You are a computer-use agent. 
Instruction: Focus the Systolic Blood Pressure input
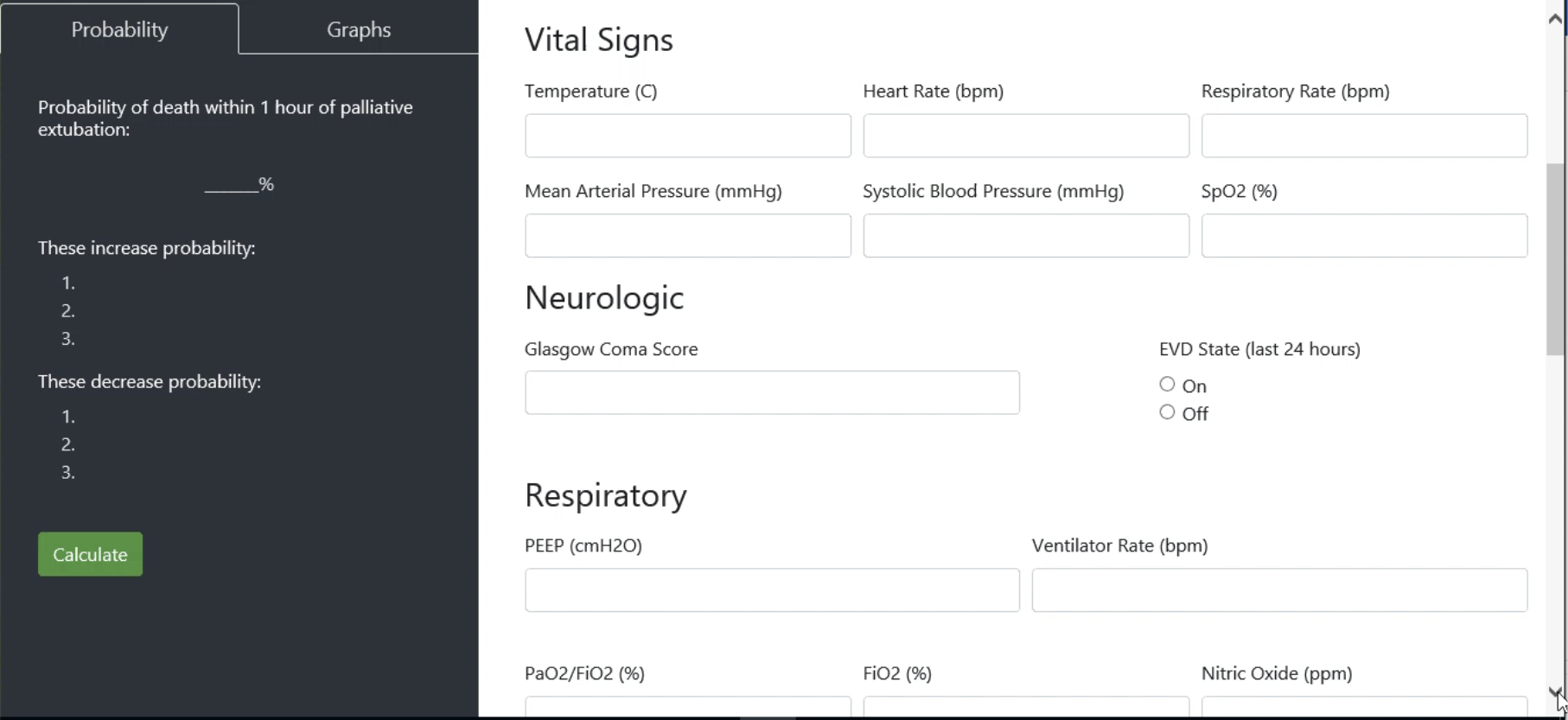[x=1026, y=236]
